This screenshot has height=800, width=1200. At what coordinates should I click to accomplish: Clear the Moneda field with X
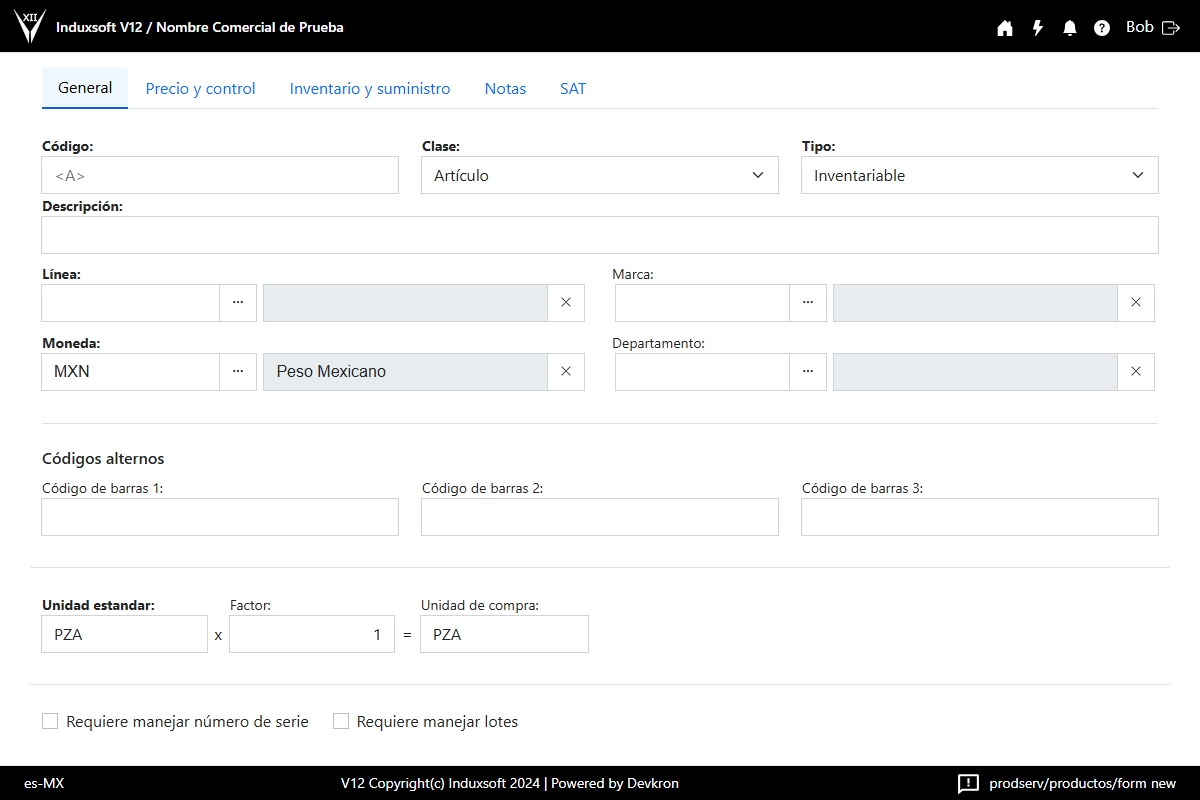tap(566, 371)
